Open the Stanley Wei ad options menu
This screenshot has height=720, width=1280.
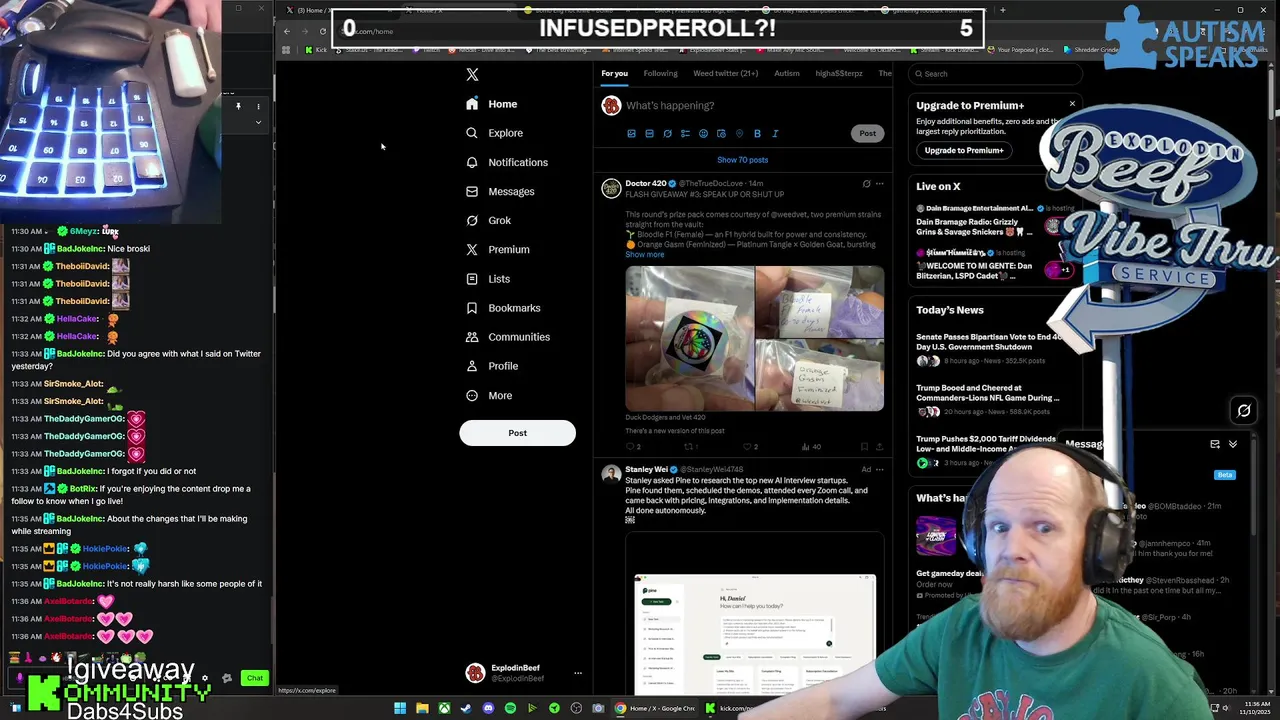coord(879,469)
